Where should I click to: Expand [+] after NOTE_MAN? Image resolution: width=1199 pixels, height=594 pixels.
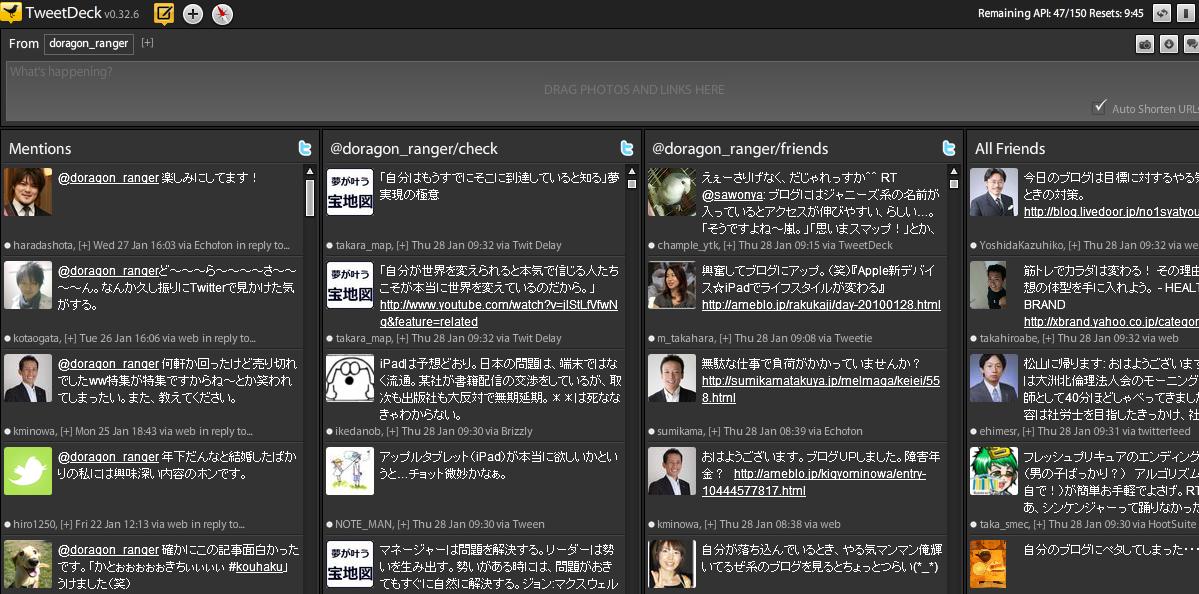tap(401, 524)
